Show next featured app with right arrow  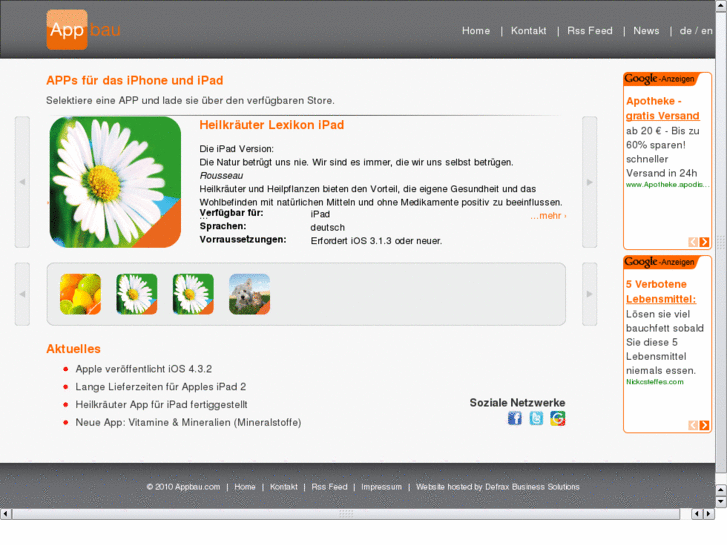[x=590, y=182]
